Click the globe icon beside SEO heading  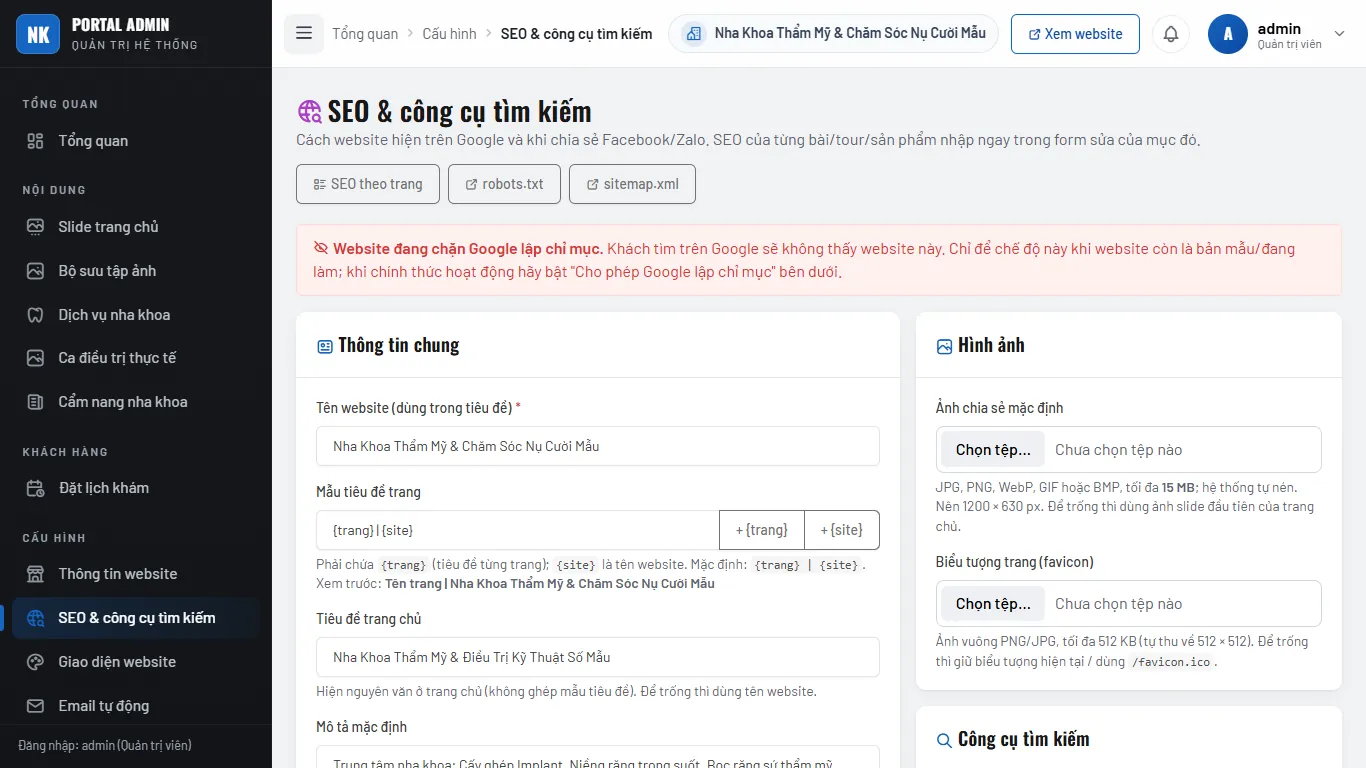click(310, 111)
